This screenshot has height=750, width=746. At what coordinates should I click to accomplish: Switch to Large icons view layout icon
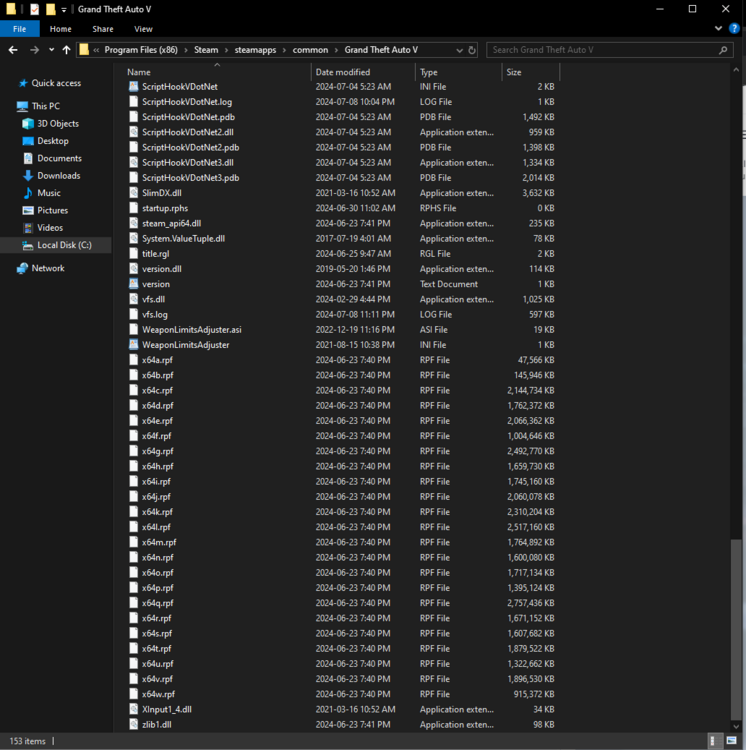[731, 741]
